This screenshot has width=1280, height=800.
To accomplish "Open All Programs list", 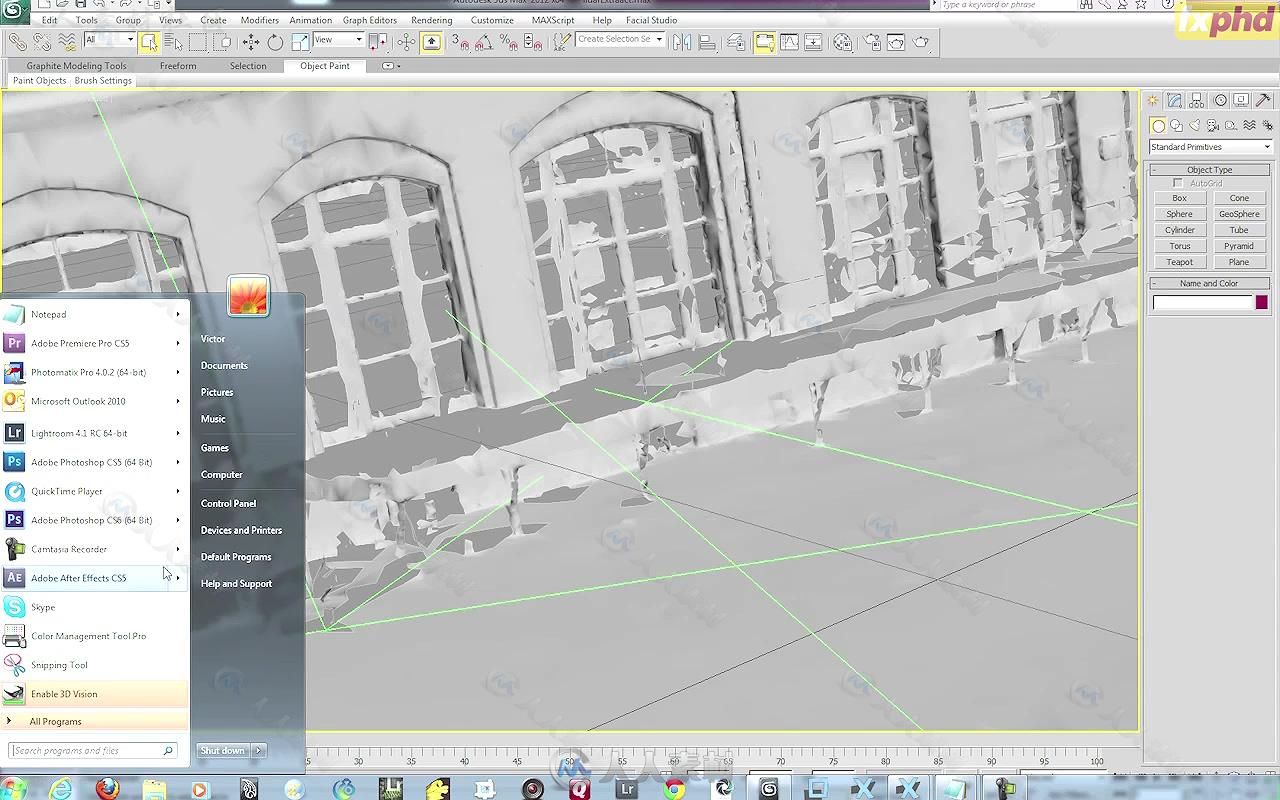I will [x=56, y=721].
